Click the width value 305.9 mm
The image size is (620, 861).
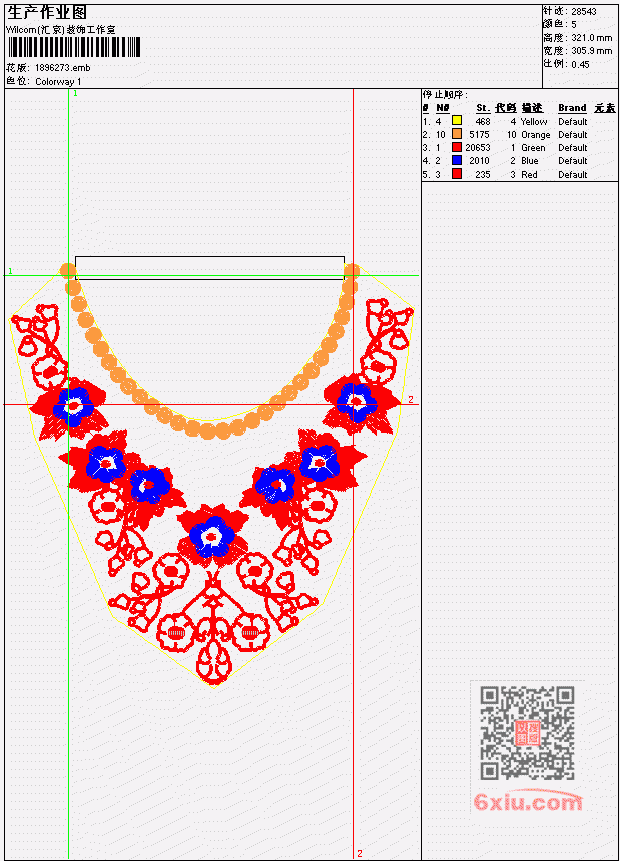[x=591, y=51]
